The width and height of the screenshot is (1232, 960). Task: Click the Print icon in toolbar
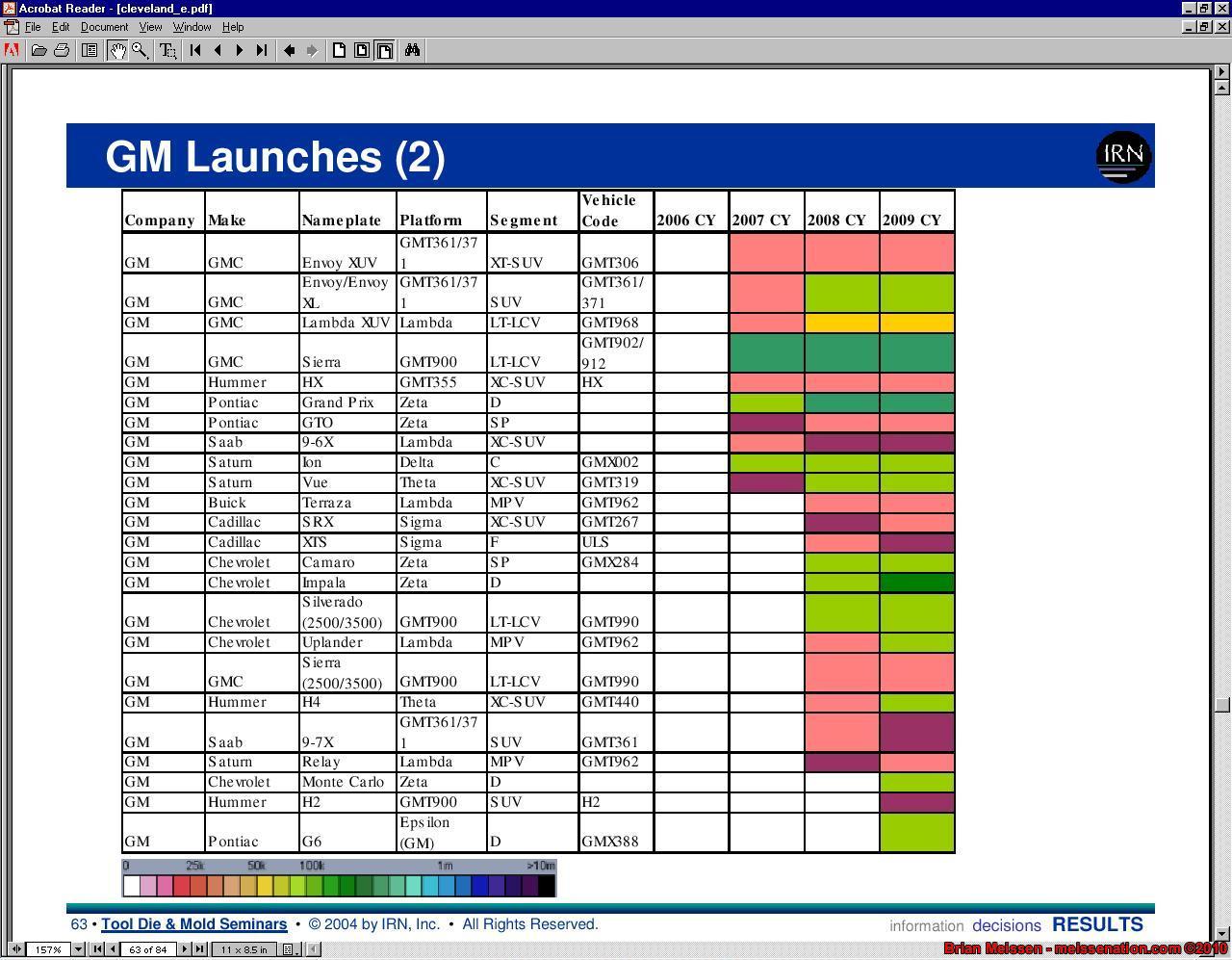(x=62, y=51)
